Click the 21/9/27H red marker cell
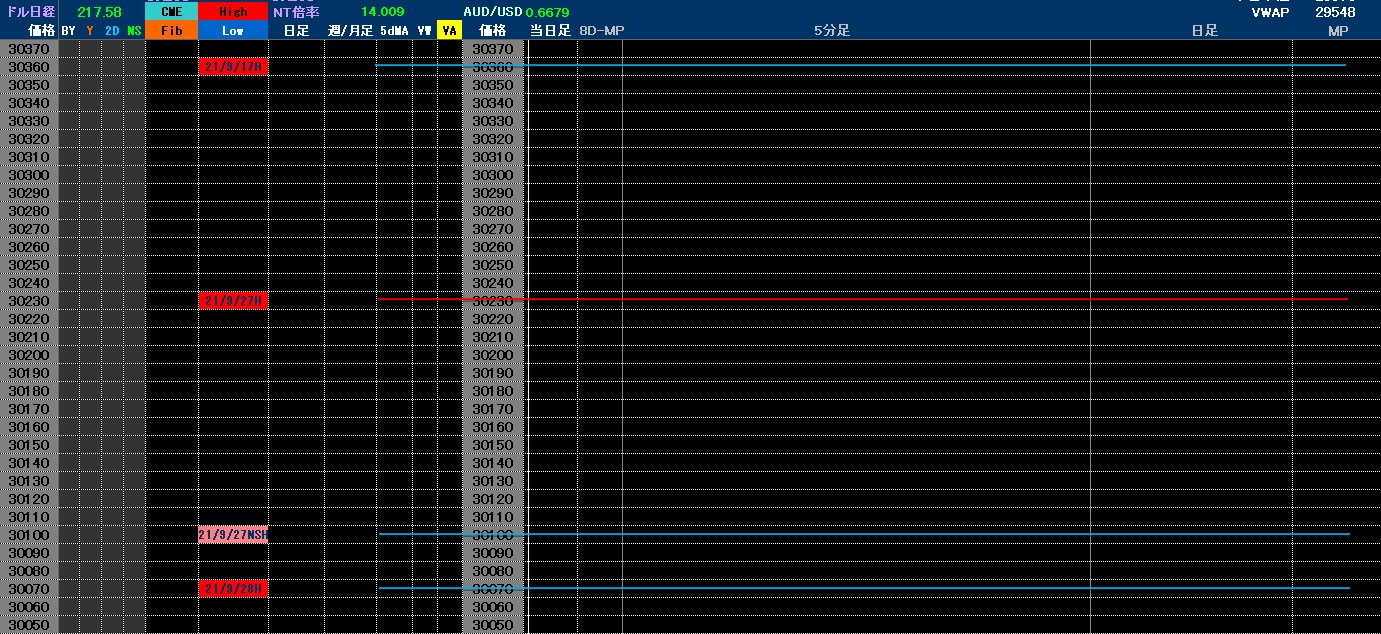 [x=233, y=301]
